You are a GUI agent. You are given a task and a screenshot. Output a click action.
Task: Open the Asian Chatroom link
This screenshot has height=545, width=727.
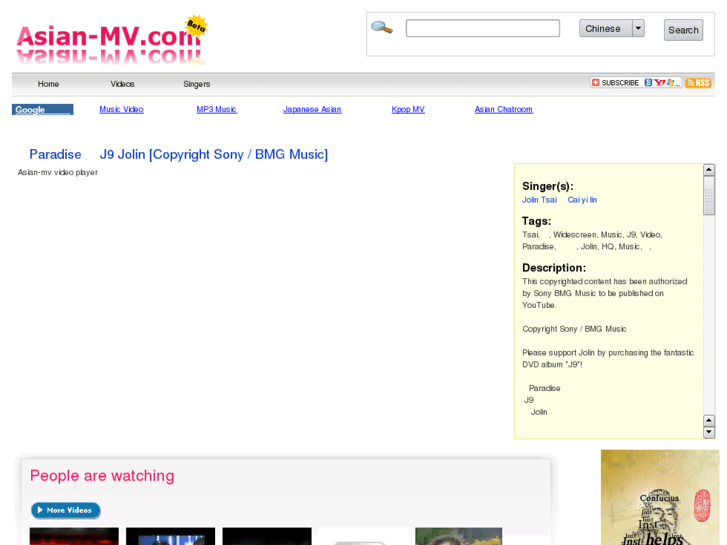[504, 109]
